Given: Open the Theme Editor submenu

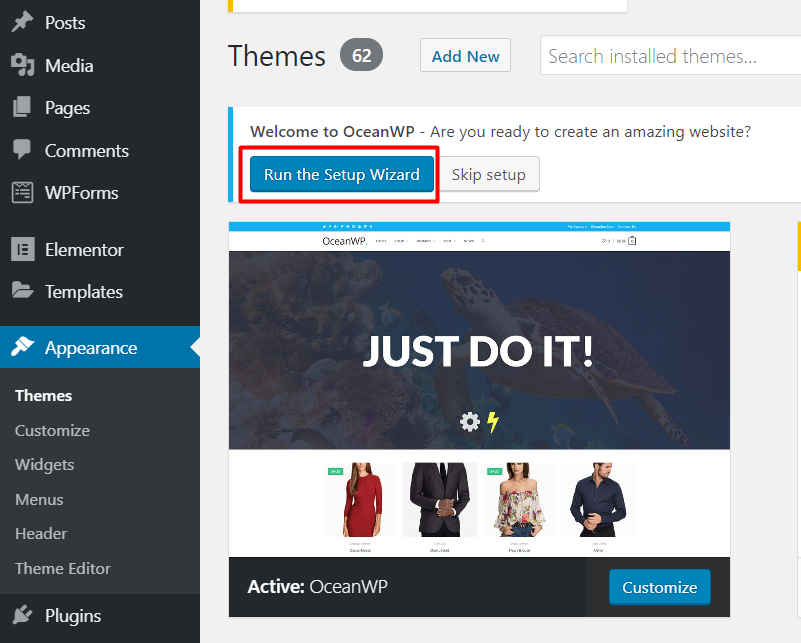Looking at the screenshot, I should pos(63,568).
